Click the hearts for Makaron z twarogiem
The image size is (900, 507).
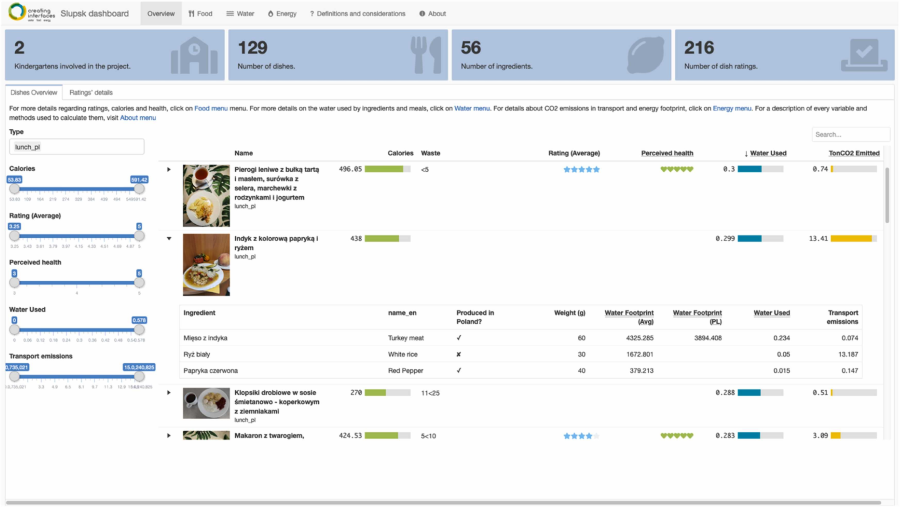pos(676,436)
